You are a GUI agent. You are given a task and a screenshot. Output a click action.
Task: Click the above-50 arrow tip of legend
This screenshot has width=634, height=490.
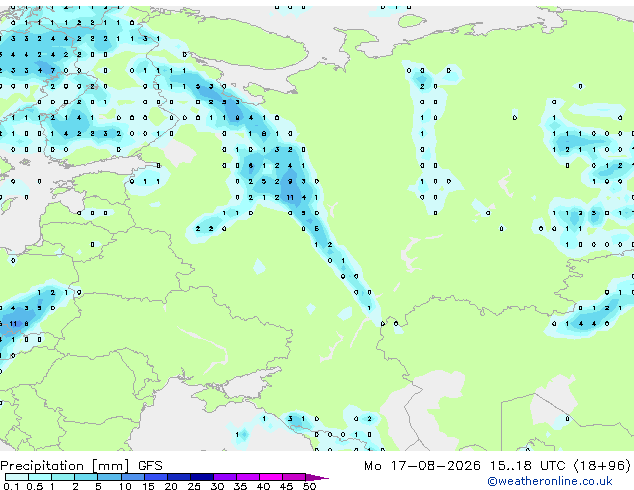point(317,478)
